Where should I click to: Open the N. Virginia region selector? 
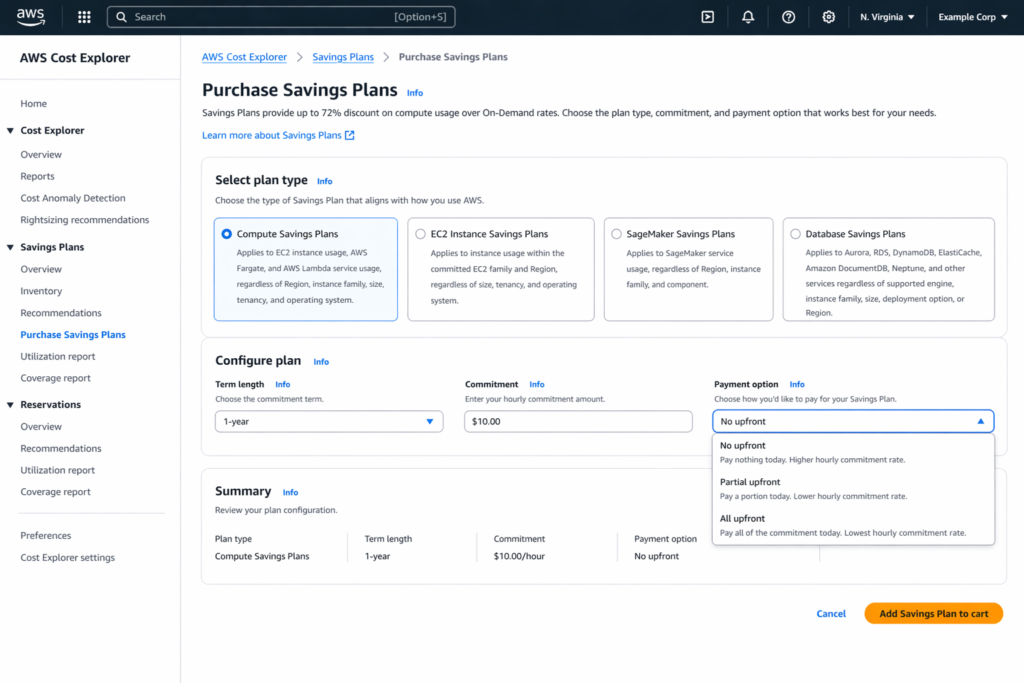point(887,16)
